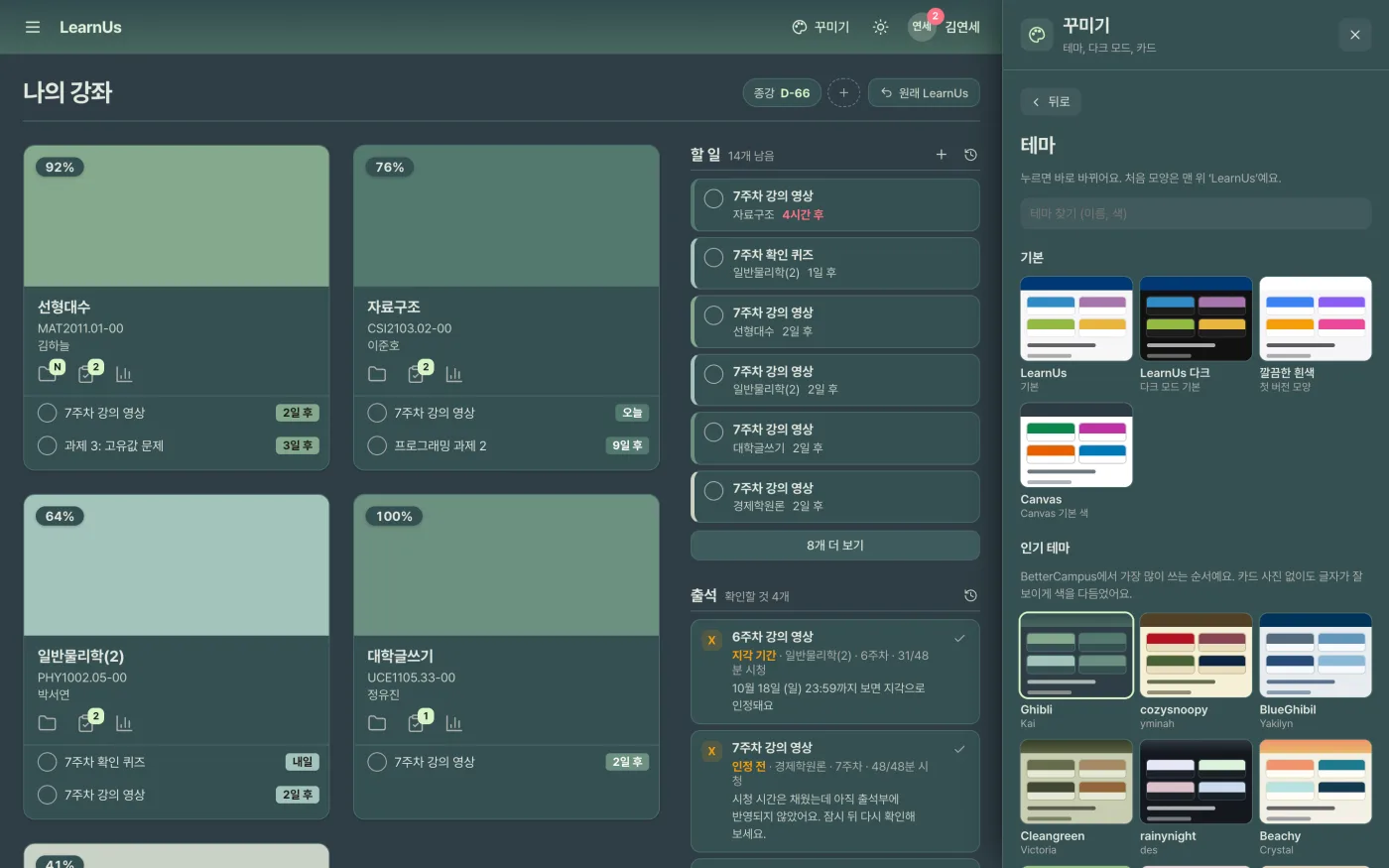Open the folder icon on the 일반물리학(2) card
This screenshot has width=1389, height=868.
click(48, 723)
